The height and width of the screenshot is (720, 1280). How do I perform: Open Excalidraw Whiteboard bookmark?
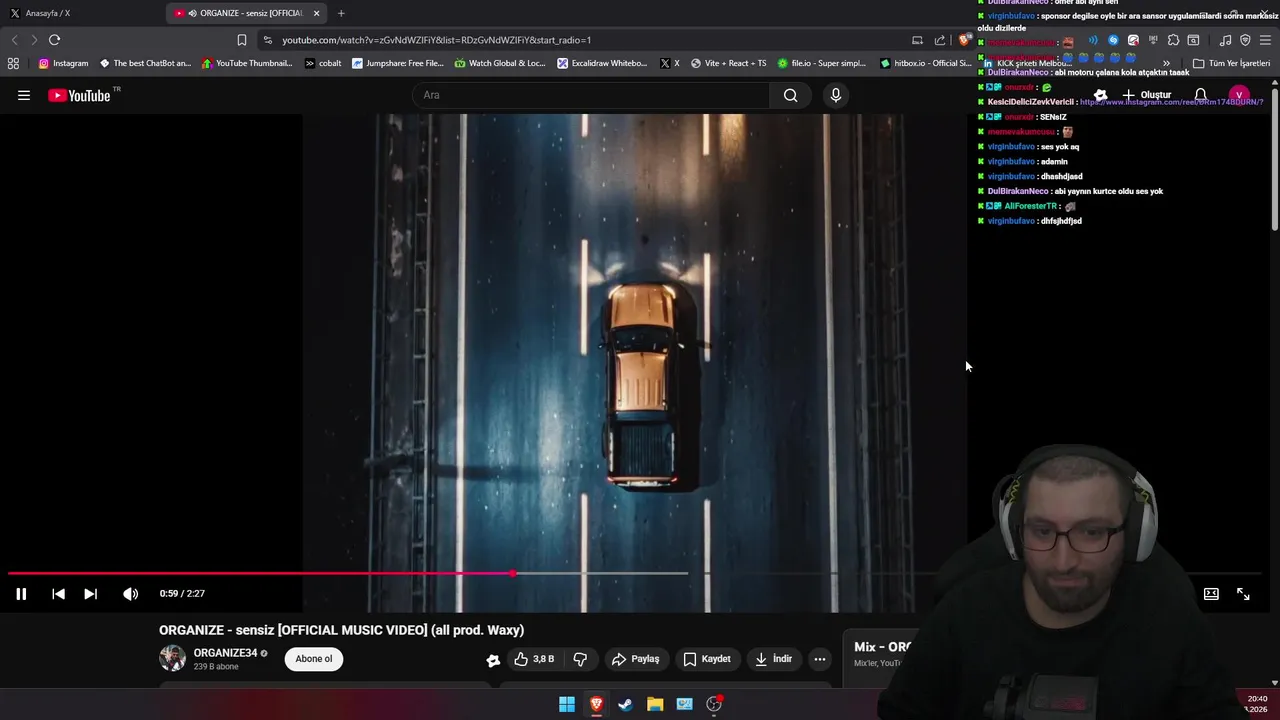click(603, 63)
